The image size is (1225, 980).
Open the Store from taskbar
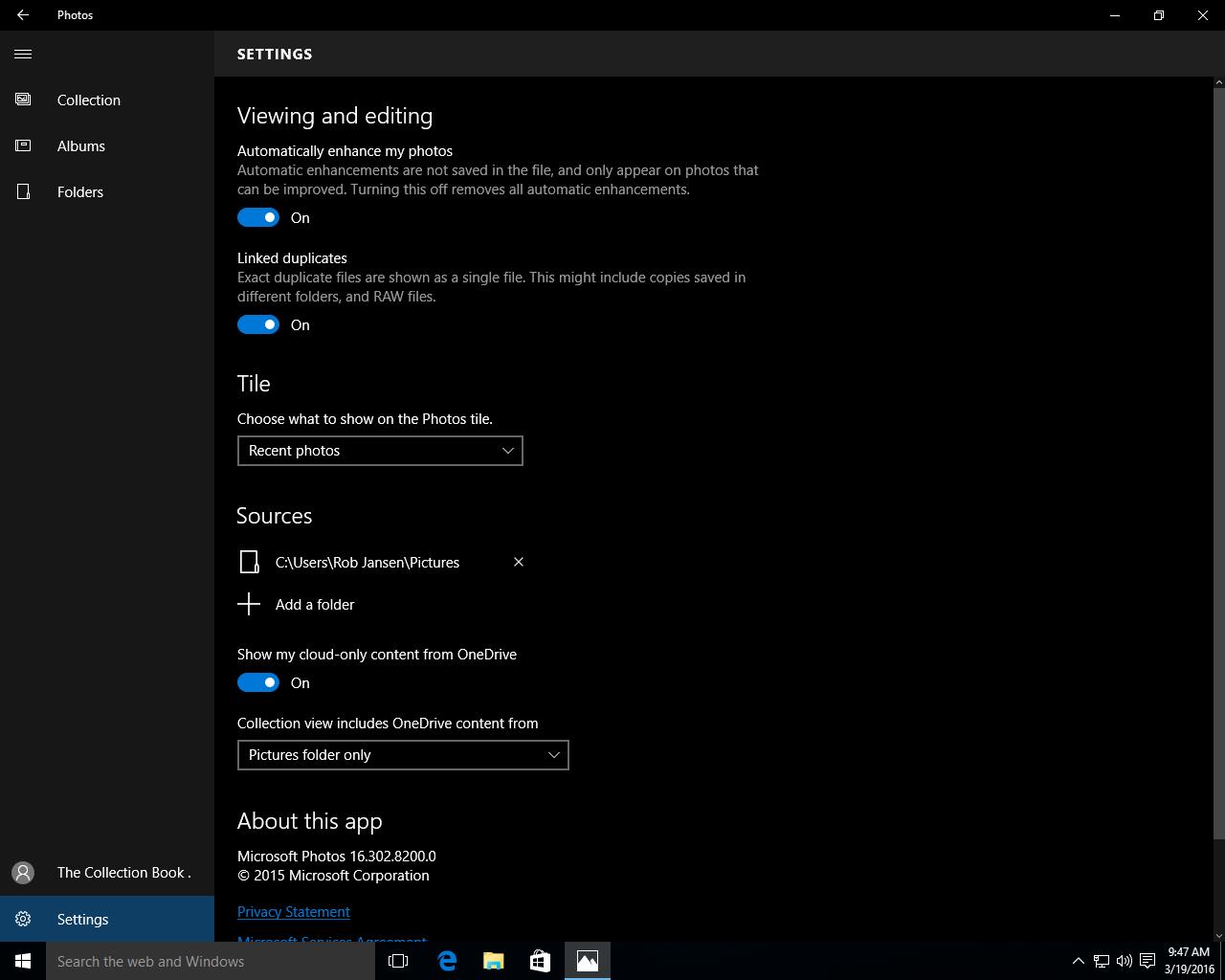pyautogui.click(x=540, y=961)
